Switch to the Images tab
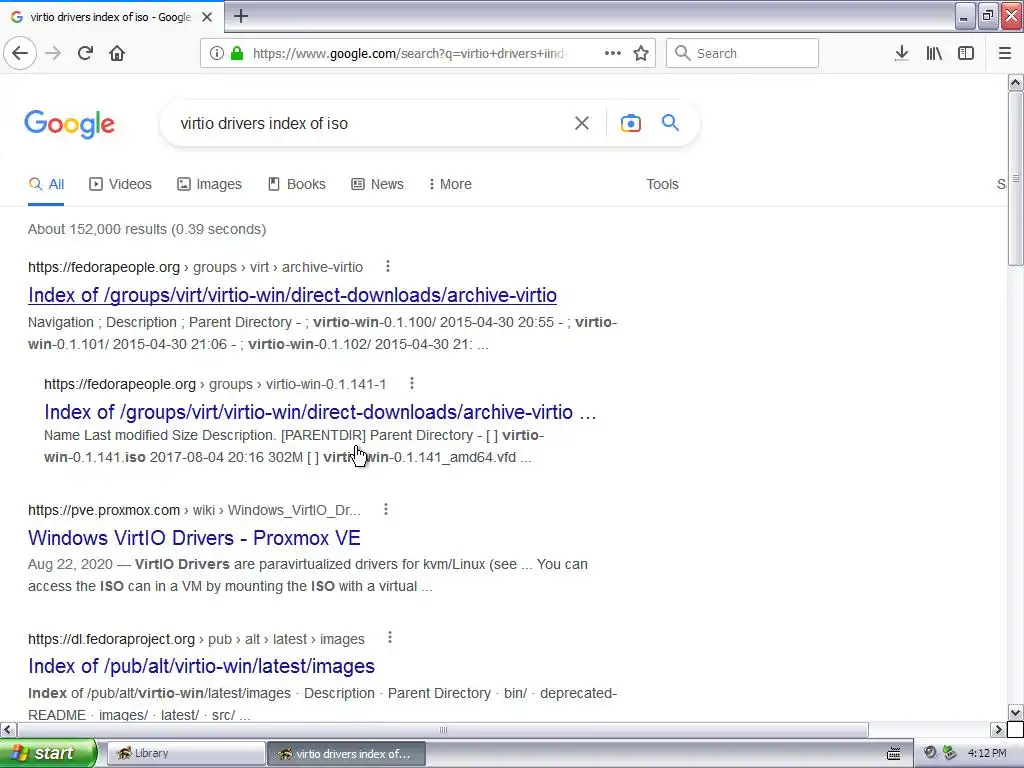This screenshot has height=768, width=1024. tap(210, 184)
